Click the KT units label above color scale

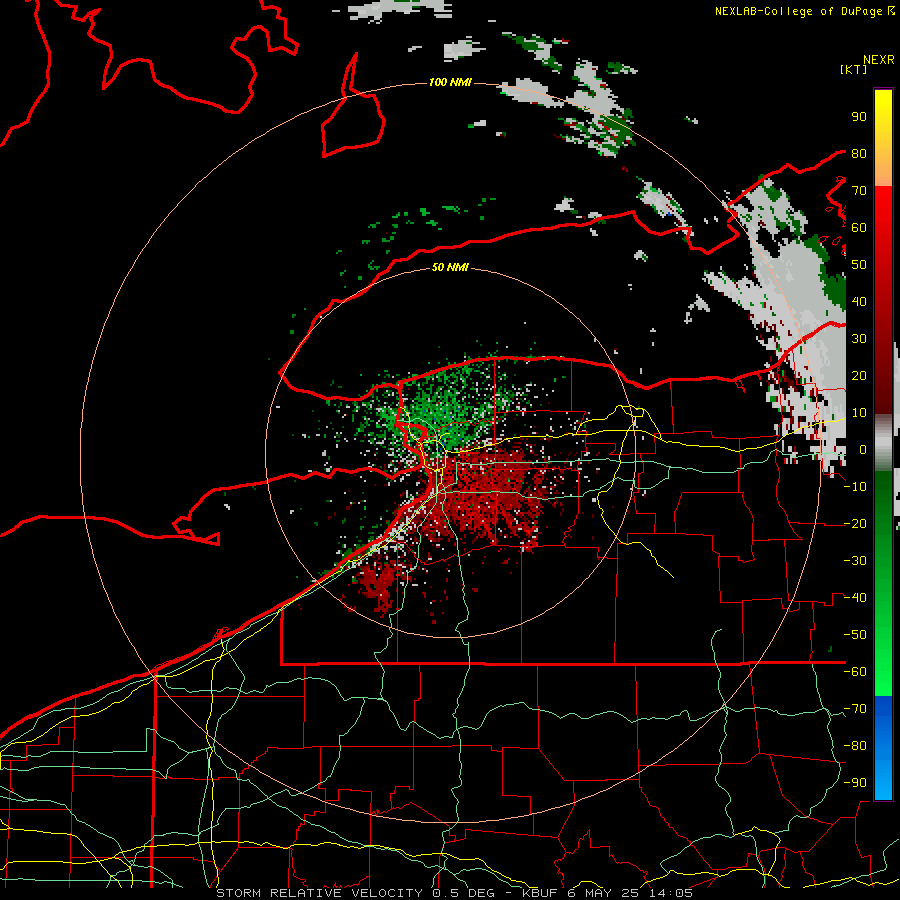[x=854, y=69]
